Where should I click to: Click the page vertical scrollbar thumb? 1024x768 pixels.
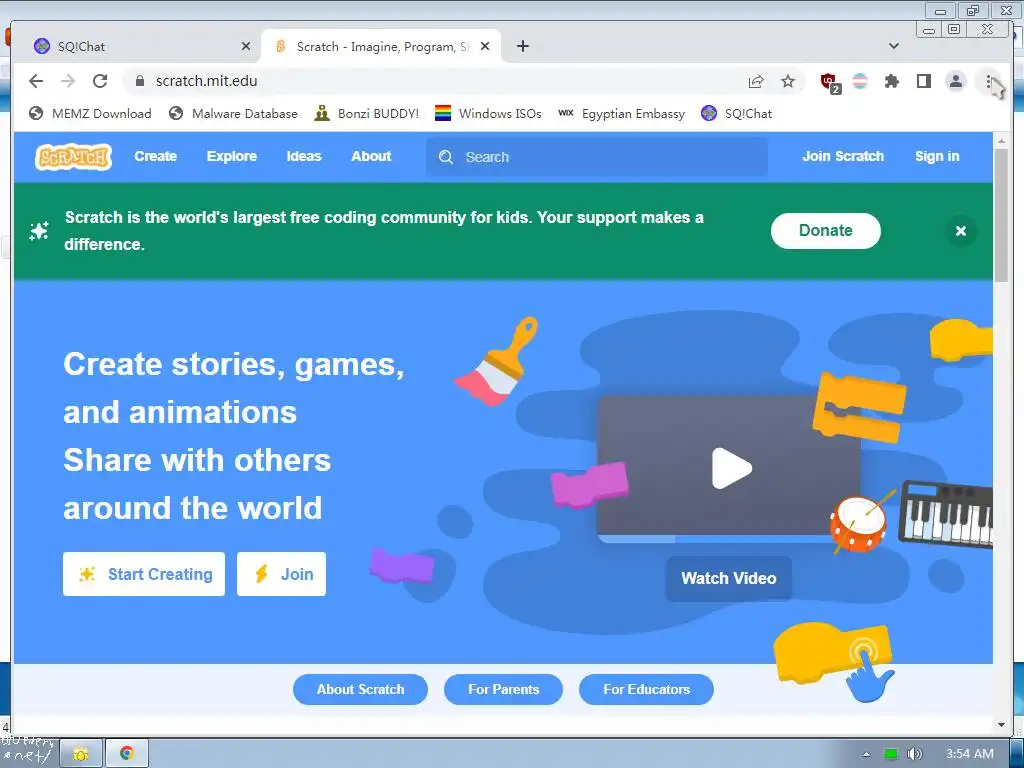coord(1001,216)
